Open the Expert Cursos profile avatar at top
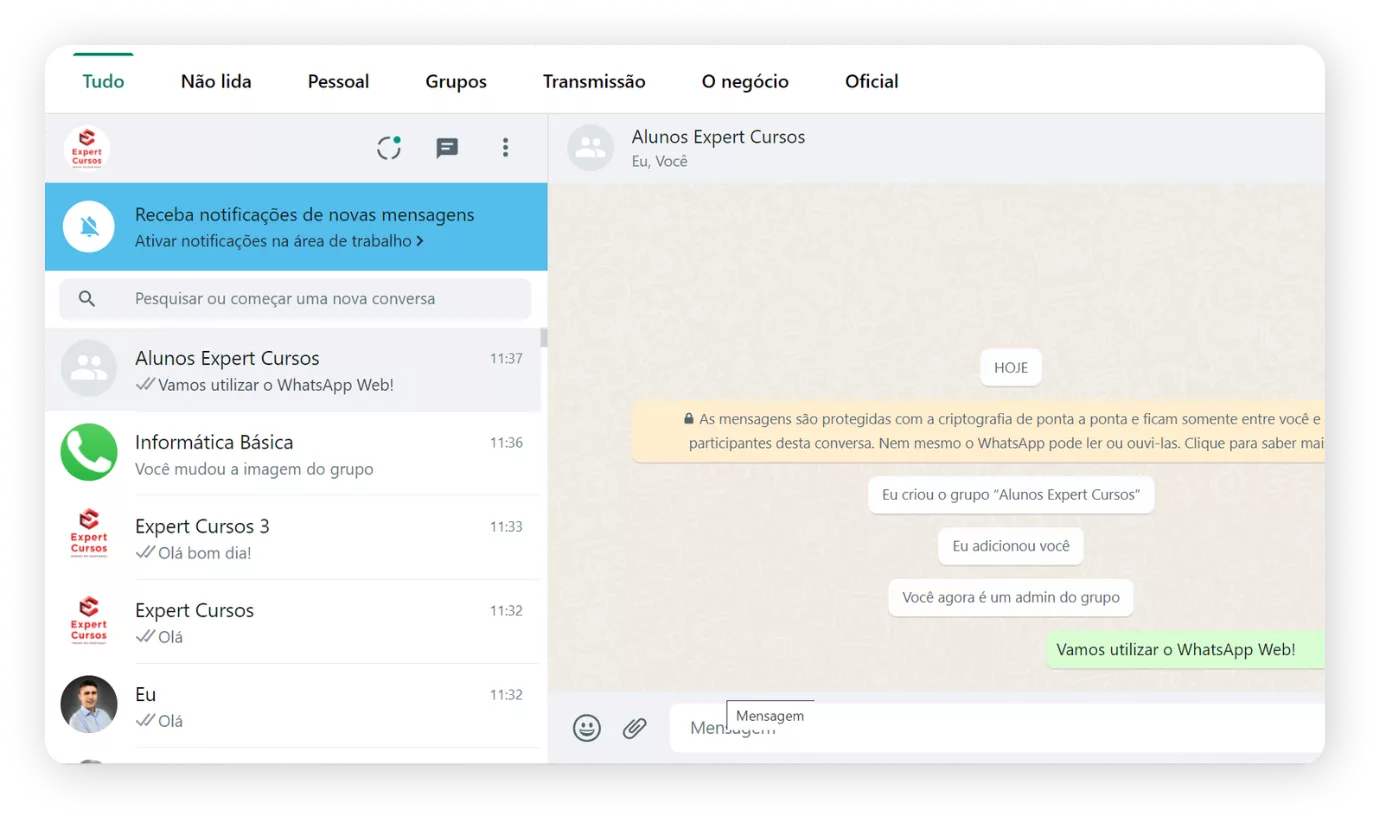 pyautogui.click(x=87, y=149)
